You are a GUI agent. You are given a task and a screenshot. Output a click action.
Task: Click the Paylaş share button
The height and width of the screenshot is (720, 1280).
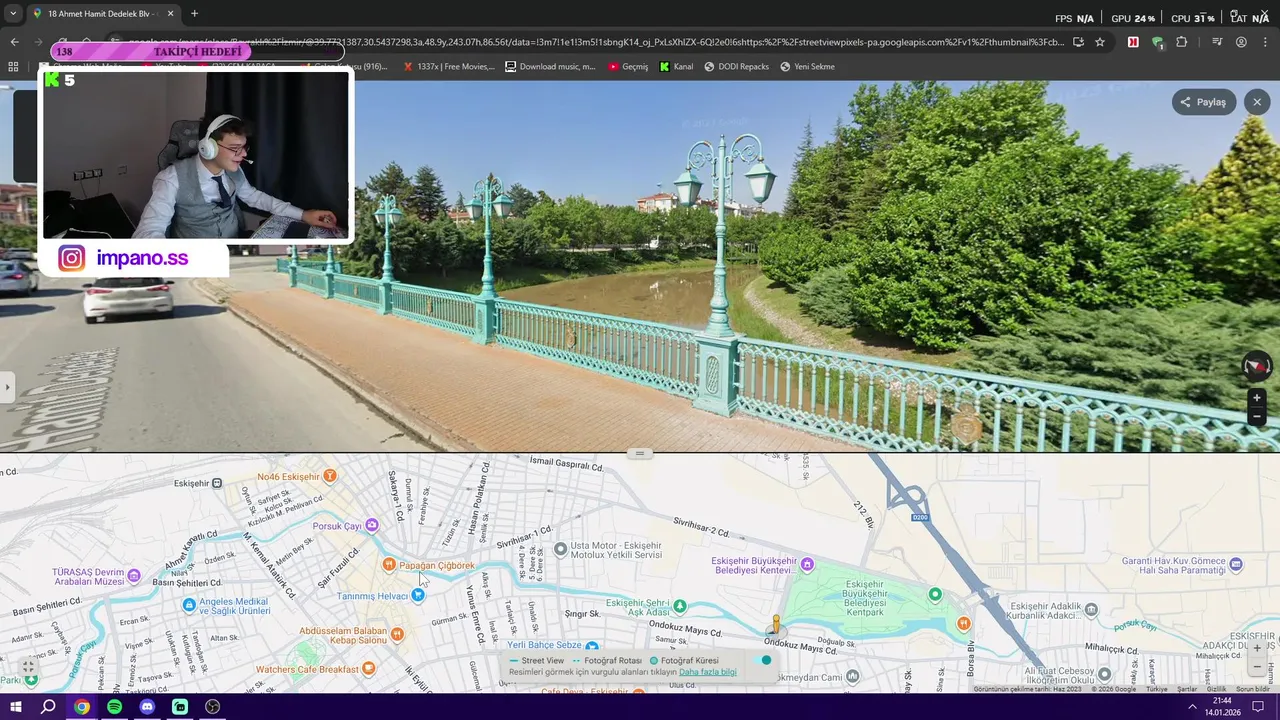[1204, 102]
